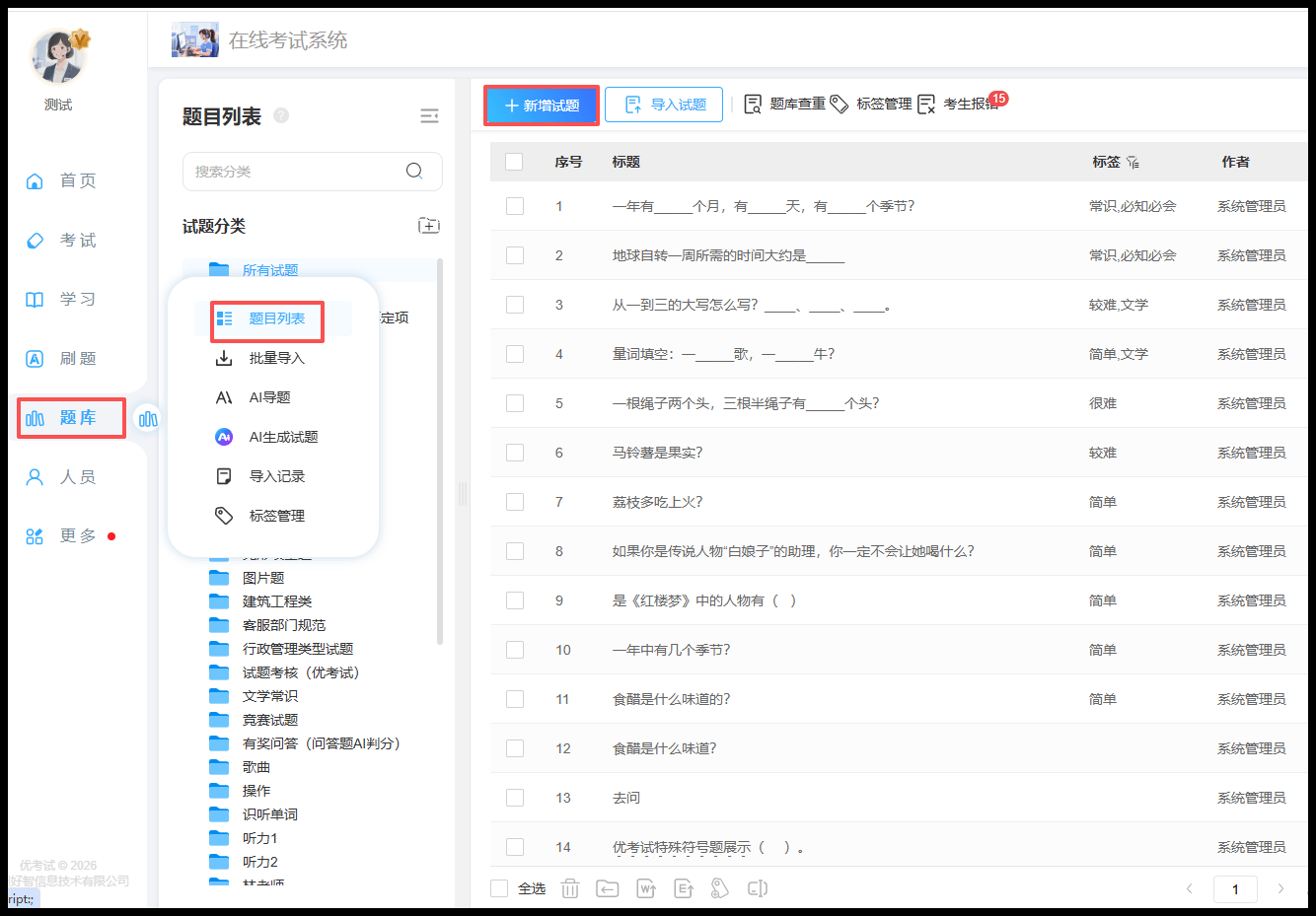Tick the checkbox for question row 2
The image size is (1316, 916).
pyautogui.click(x=515, y=255)
